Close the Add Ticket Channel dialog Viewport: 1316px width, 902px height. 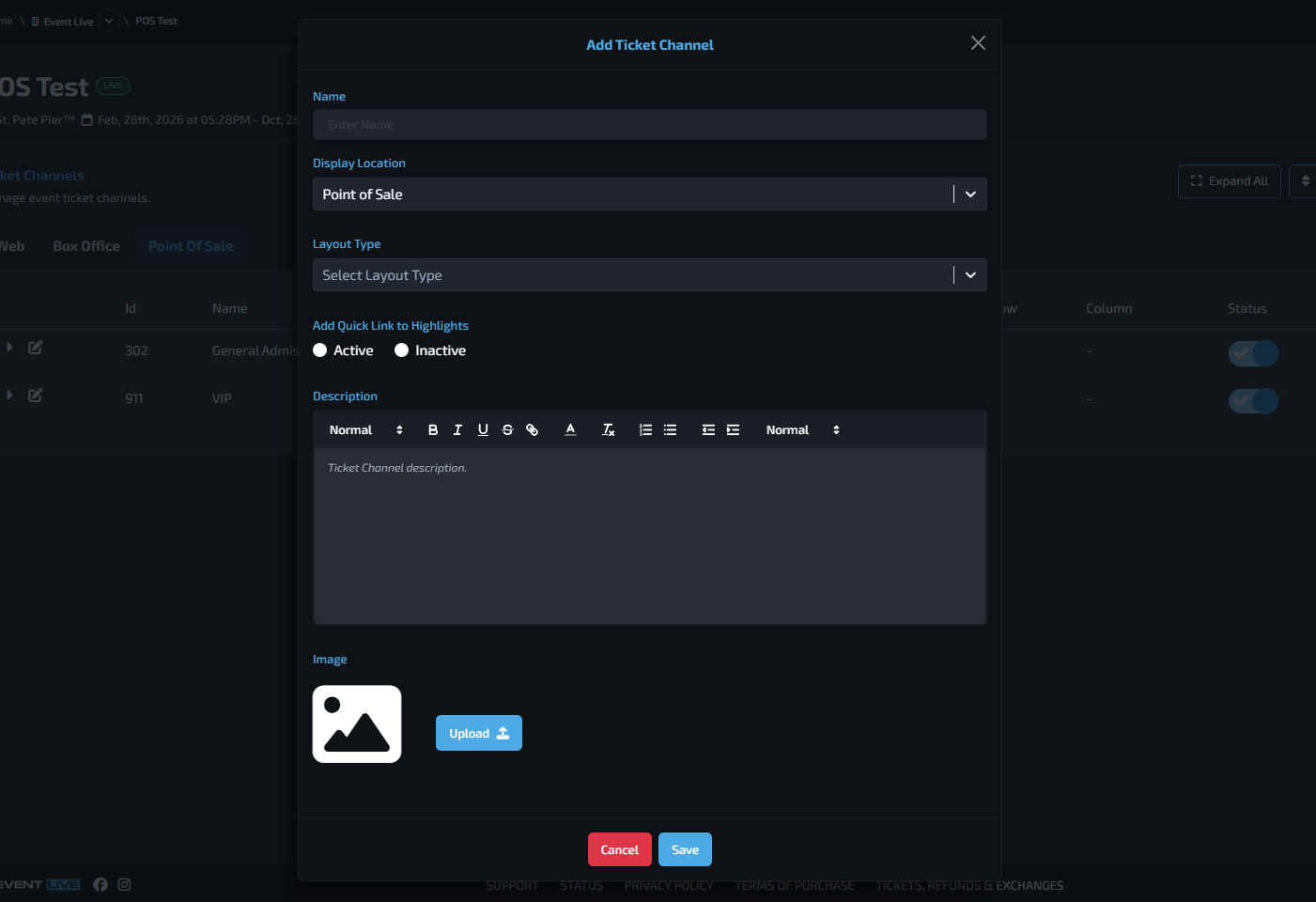click(978, 43)
